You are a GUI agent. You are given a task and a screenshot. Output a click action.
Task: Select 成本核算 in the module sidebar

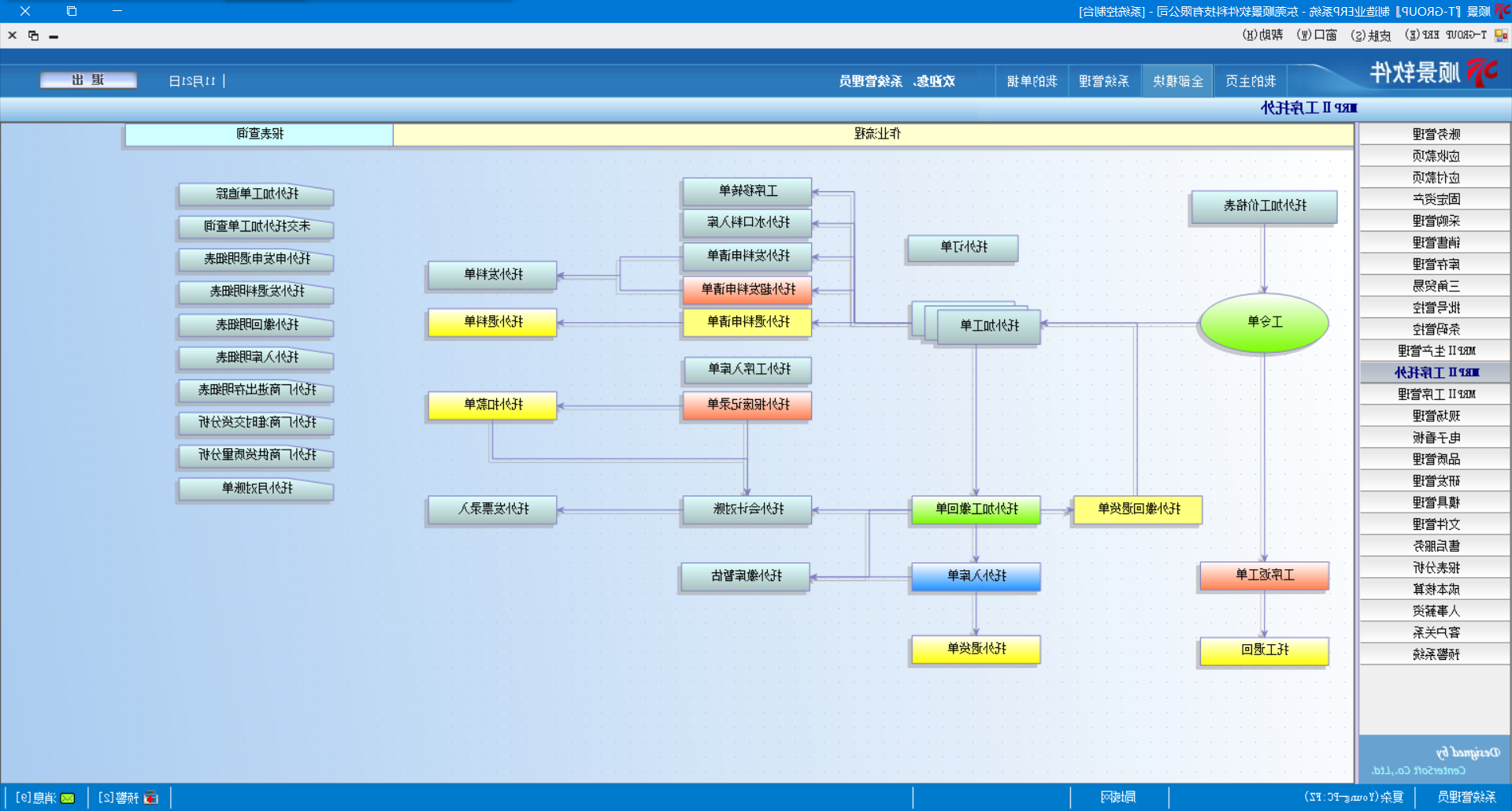point(1435,590)
